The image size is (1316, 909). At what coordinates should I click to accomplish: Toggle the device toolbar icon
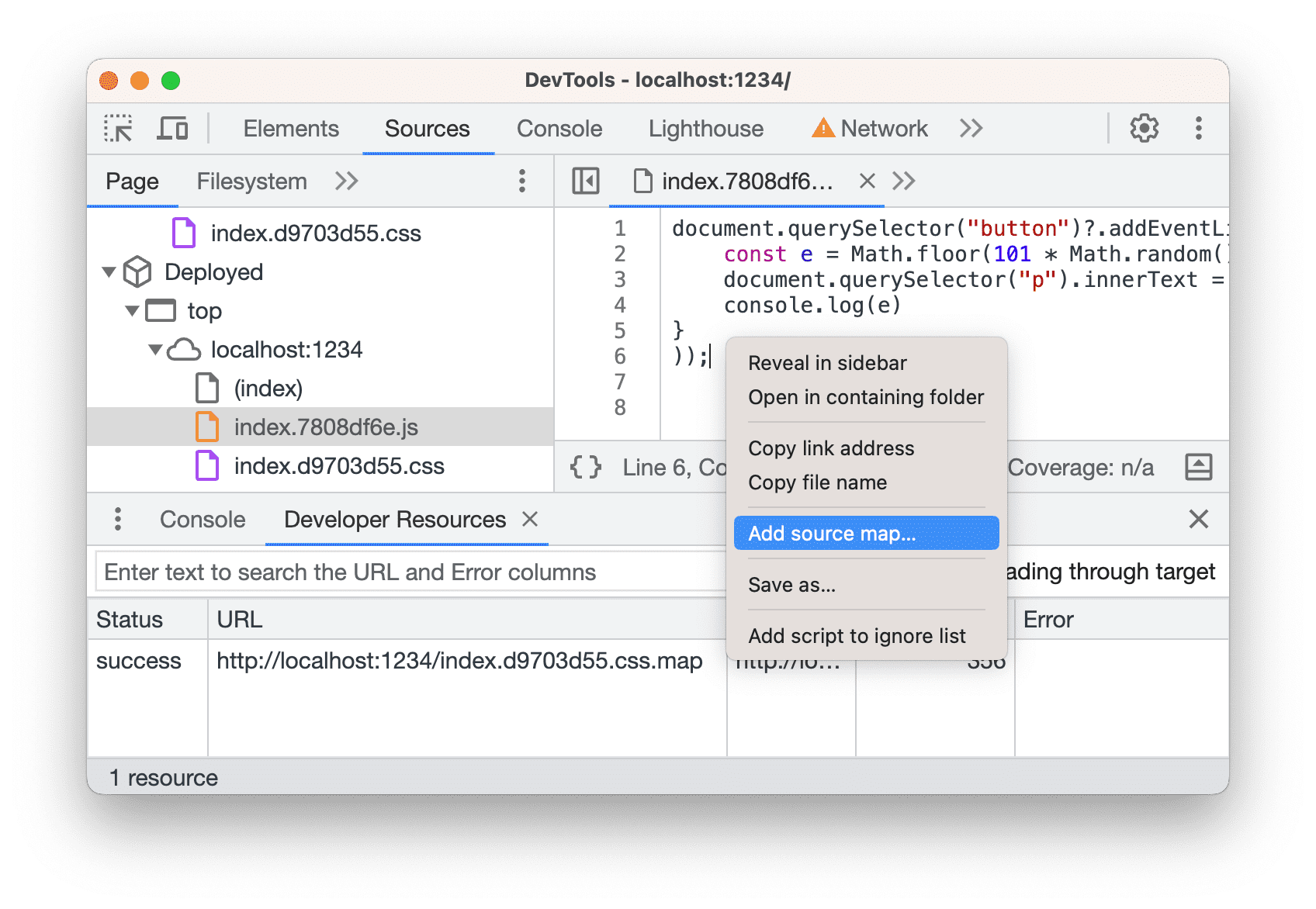pyautogui.click(x=172, y=128)
